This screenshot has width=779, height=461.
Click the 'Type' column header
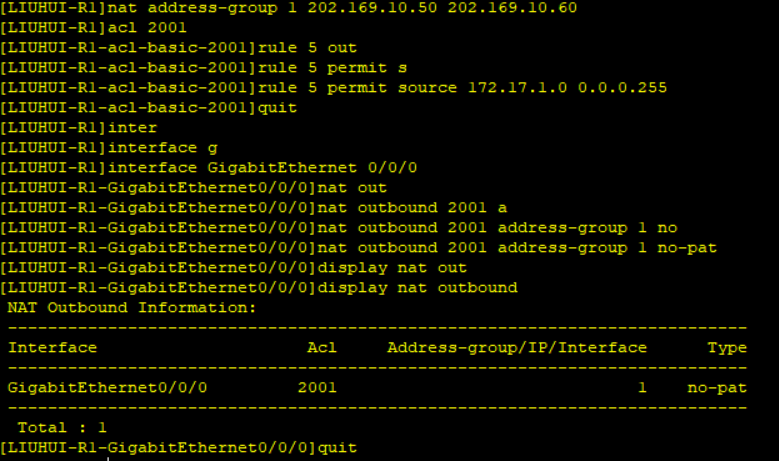(727, 348)
